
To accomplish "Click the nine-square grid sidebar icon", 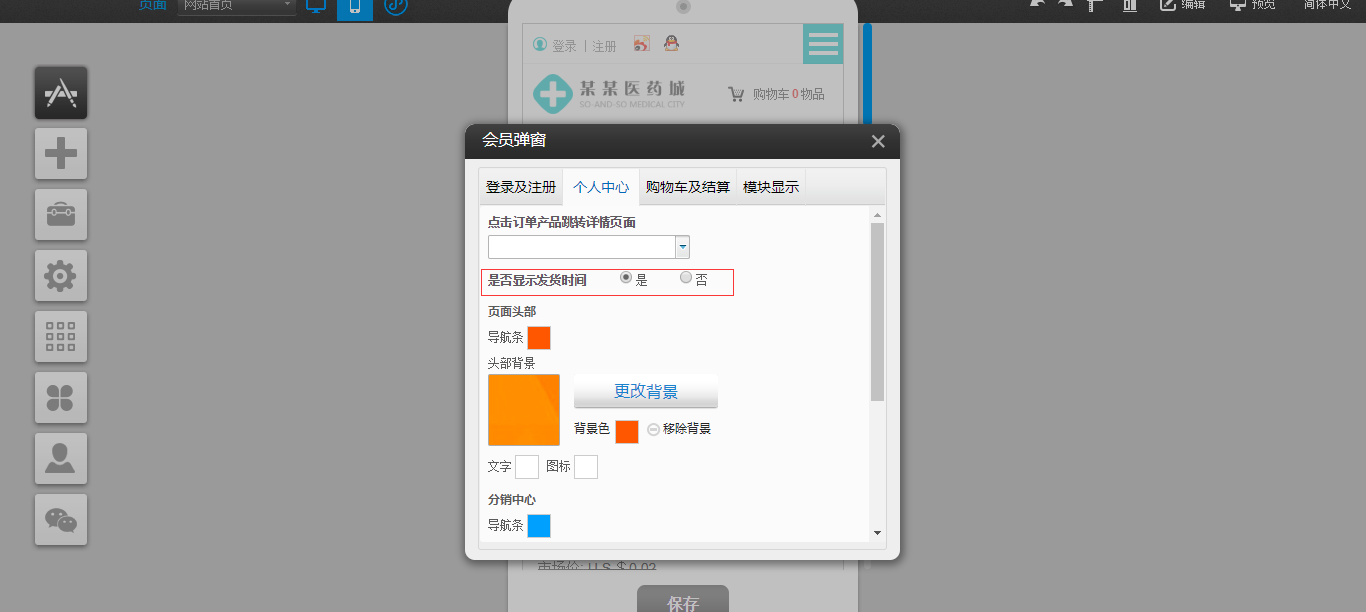I will (61, 337).
